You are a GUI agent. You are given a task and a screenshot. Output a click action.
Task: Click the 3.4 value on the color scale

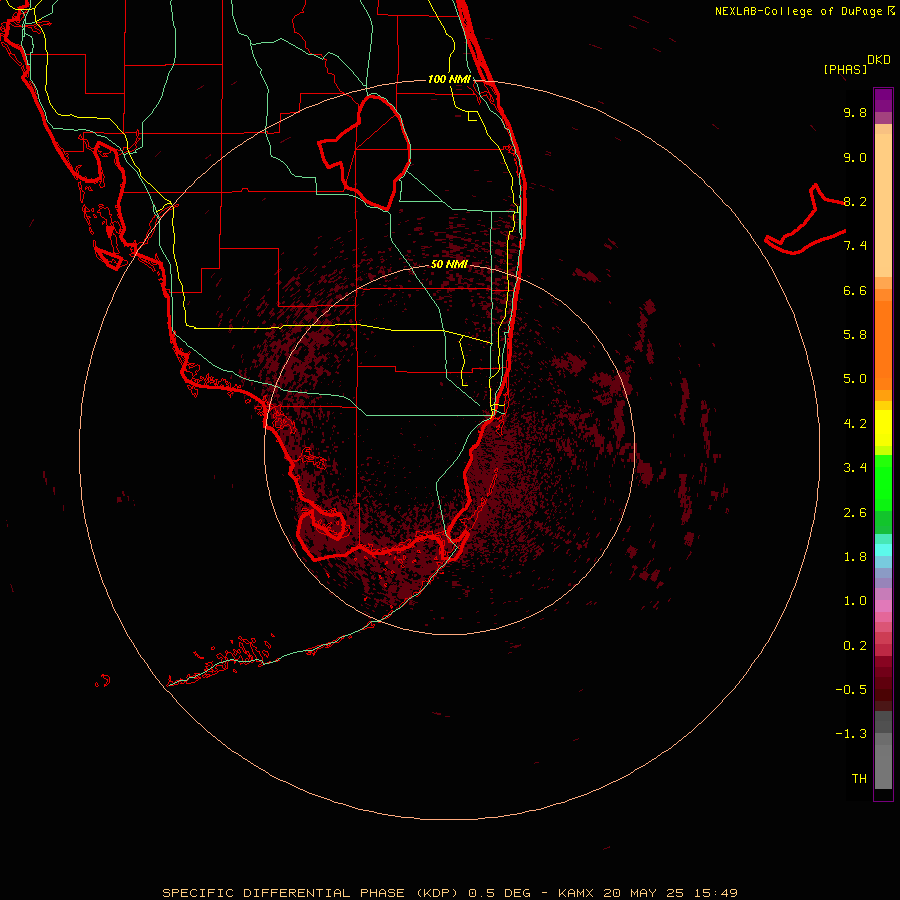855,468
